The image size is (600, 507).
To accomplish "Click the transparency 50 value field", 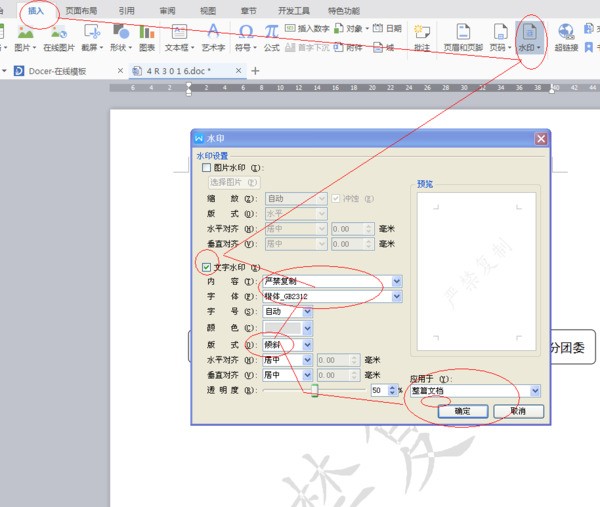I will tap(379, 390).
